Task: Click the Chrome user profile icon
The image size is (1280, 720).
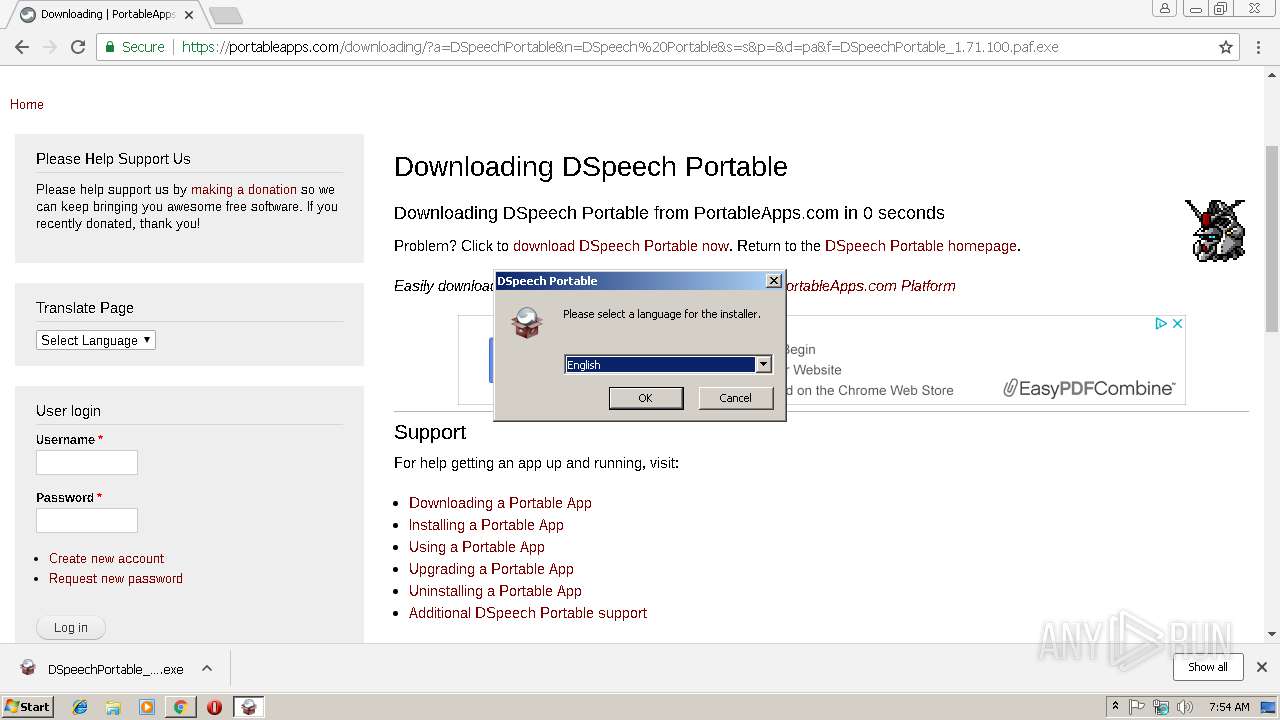Action: (1165, 9)
